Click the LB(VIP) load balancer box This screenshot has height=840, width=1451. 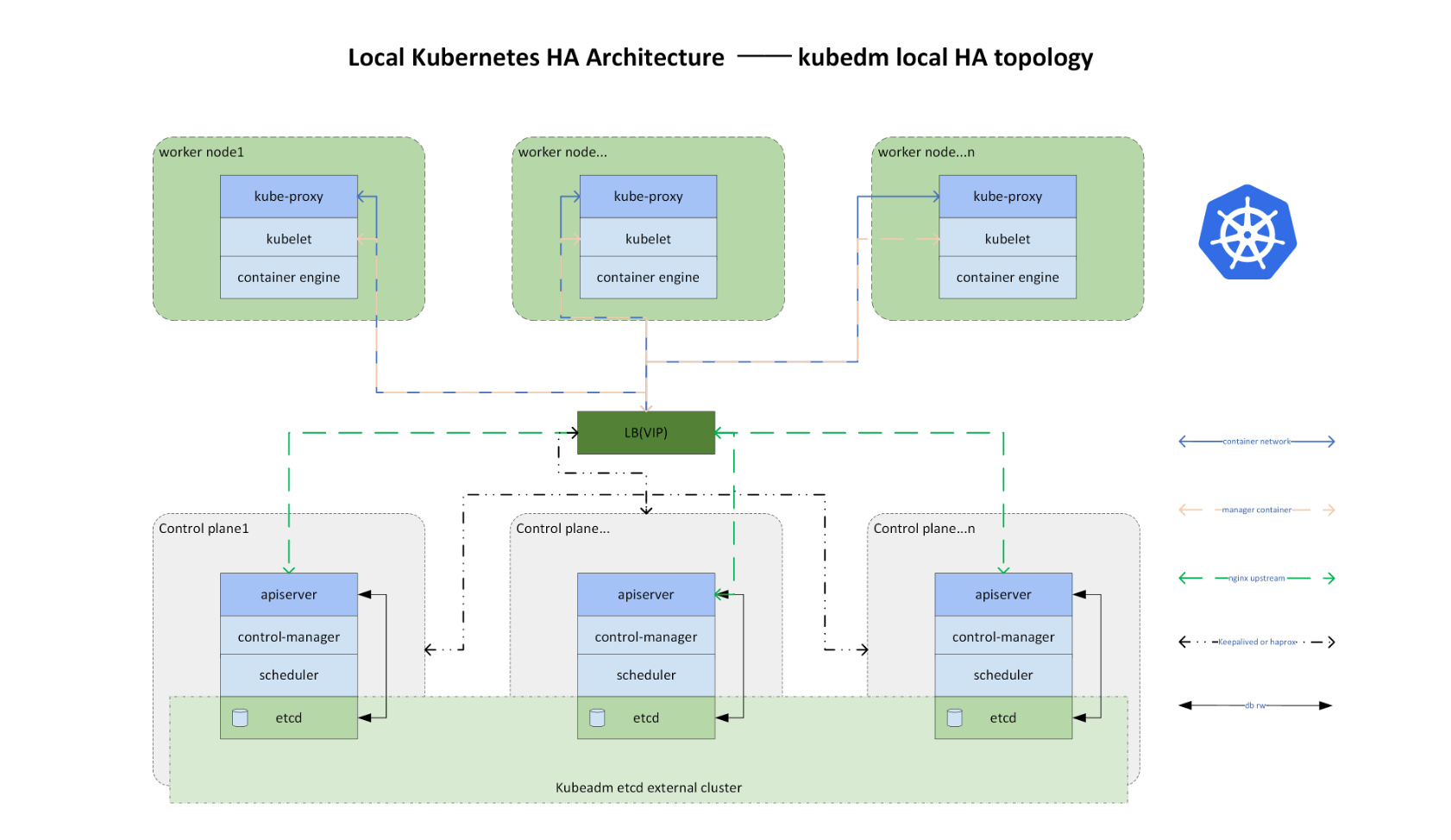coord(646,432)
